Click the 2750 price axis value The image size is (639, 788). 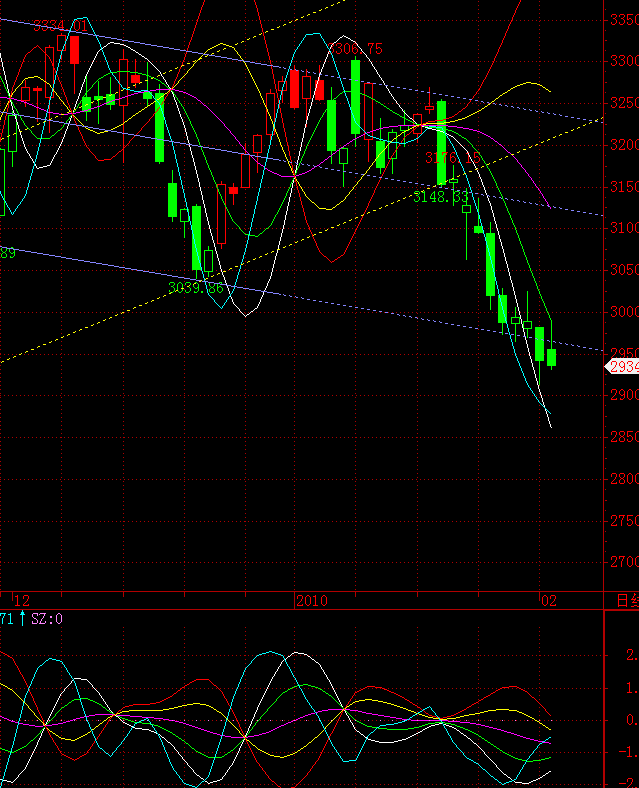624,520
